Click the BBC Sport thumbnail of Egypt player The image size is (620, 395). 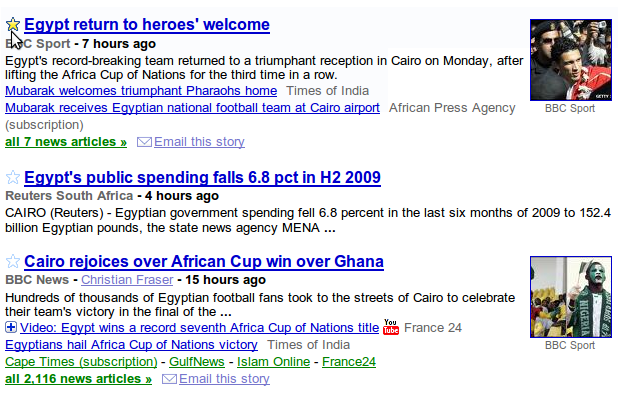[571, 60]
